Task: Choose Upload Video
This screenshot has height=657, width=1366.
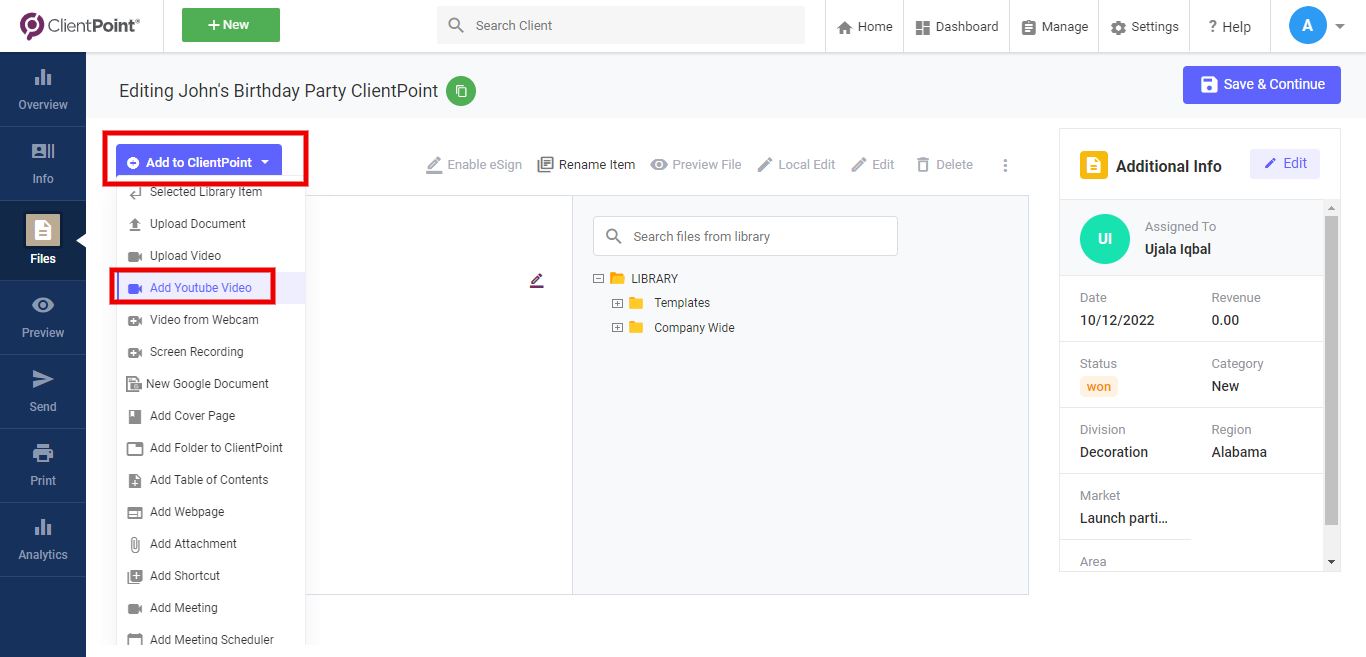Action: pyautogui.click(x=211, y=256)
